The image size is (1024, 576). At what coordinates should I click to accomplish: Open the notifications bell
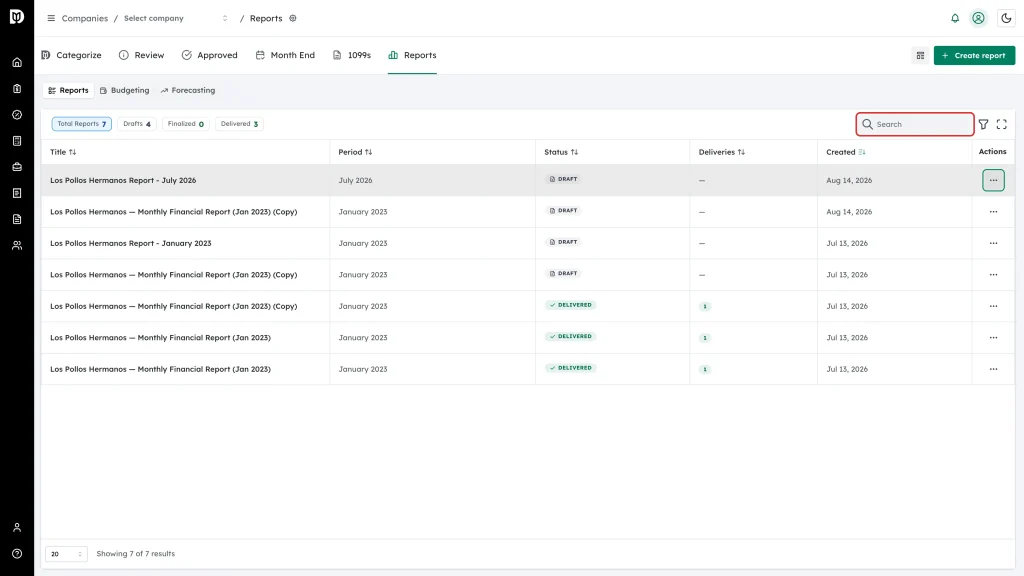955,18
